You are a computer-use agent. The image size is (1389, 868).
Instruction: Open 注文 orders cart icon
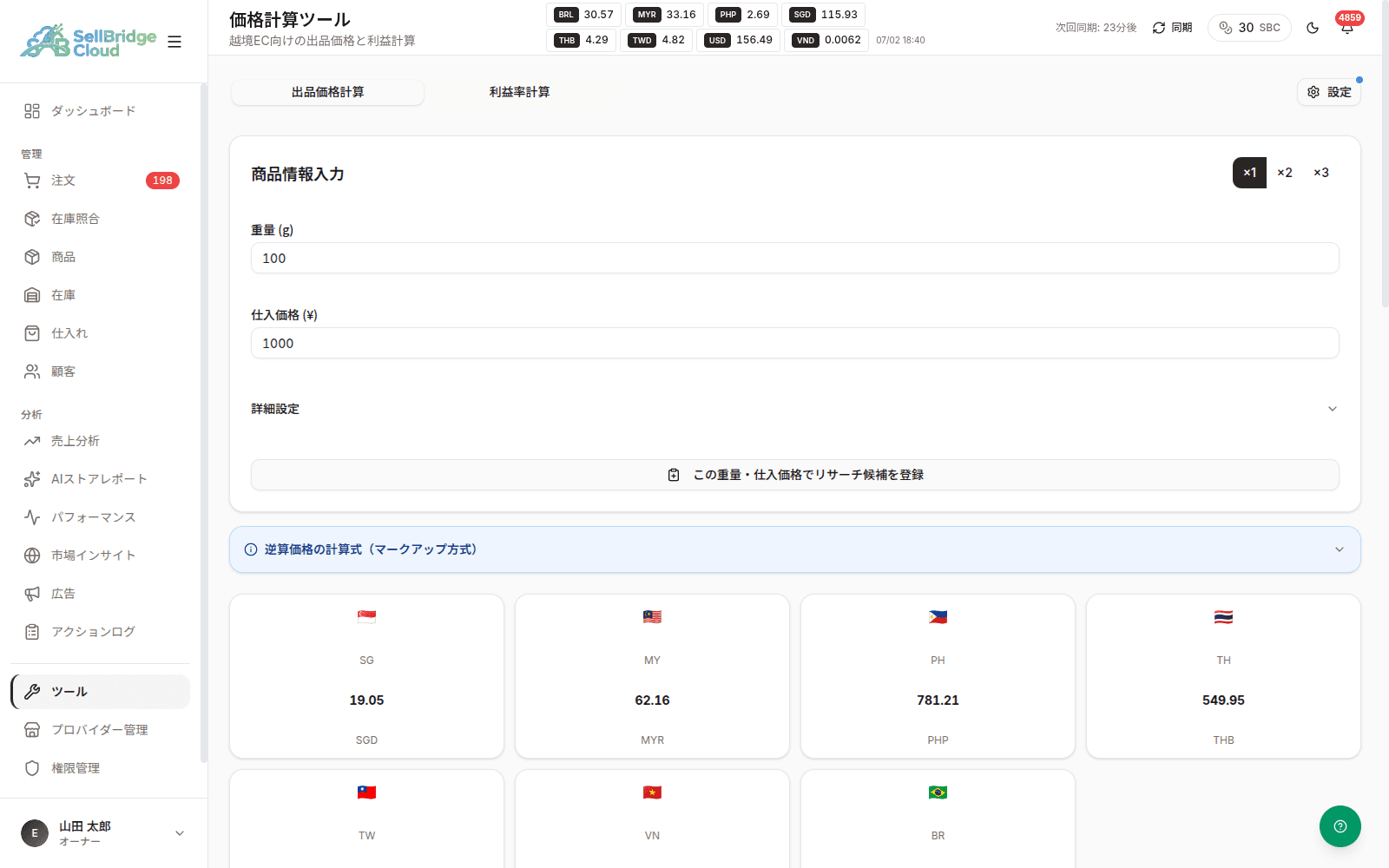coord(32,181)
